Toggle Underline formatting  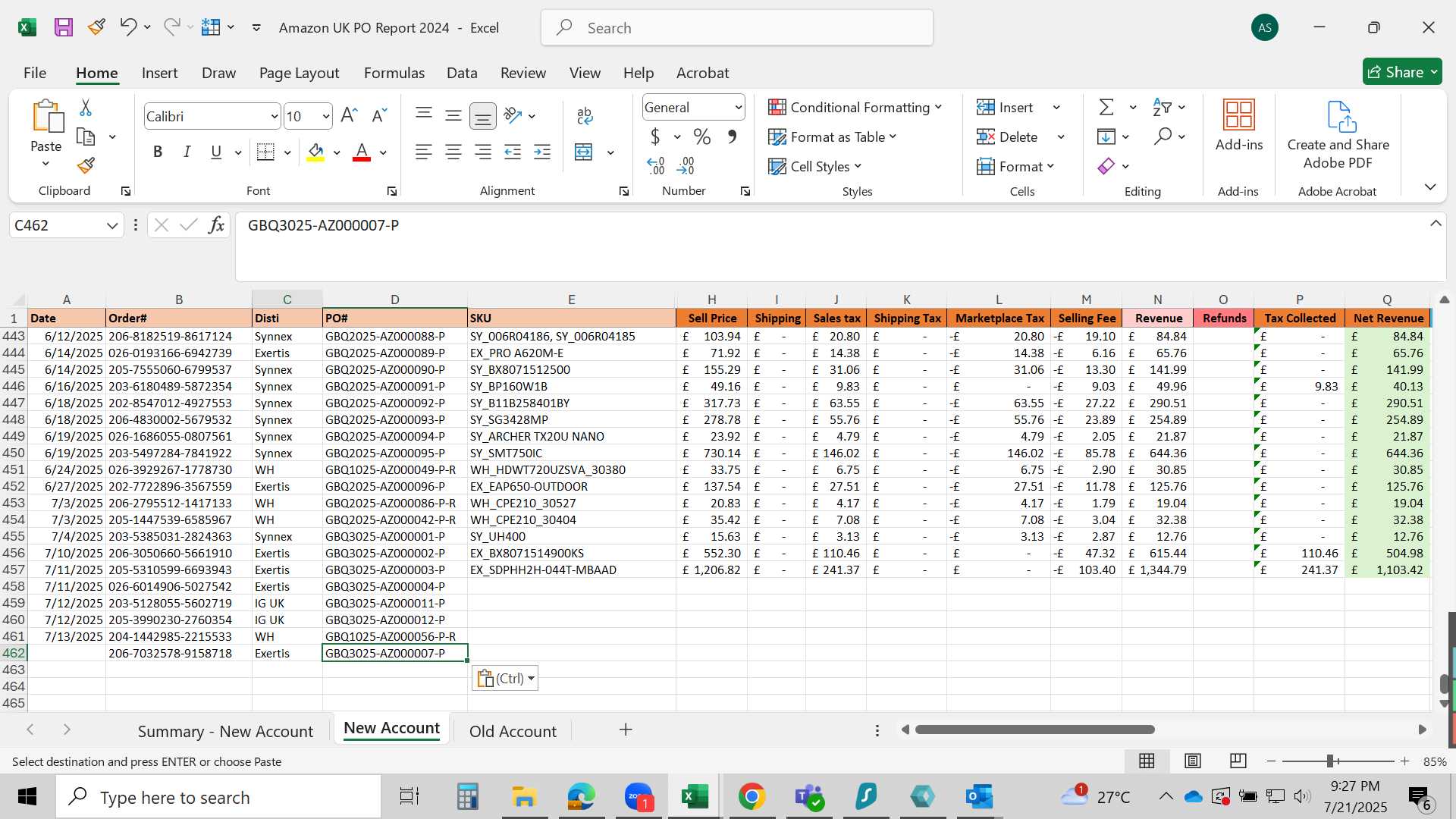216,152
